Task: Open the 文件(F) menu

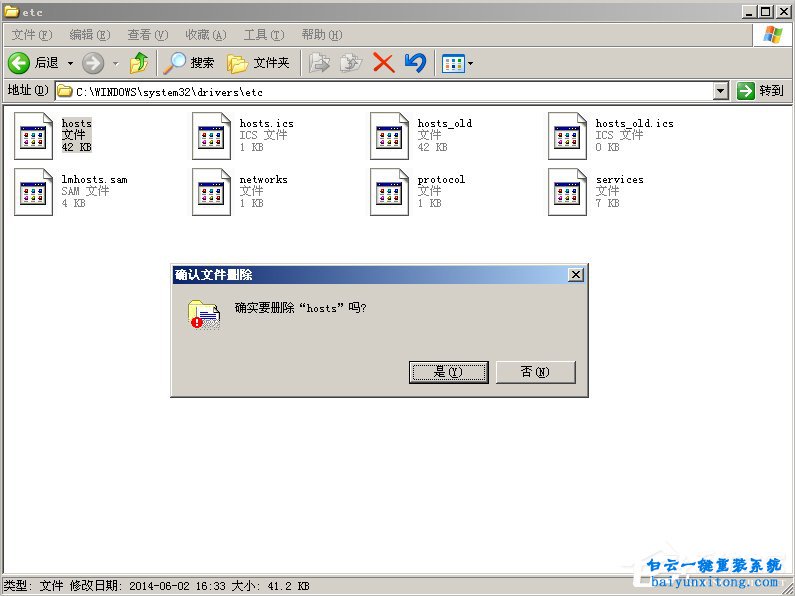Action: click(x=31, y=35)
